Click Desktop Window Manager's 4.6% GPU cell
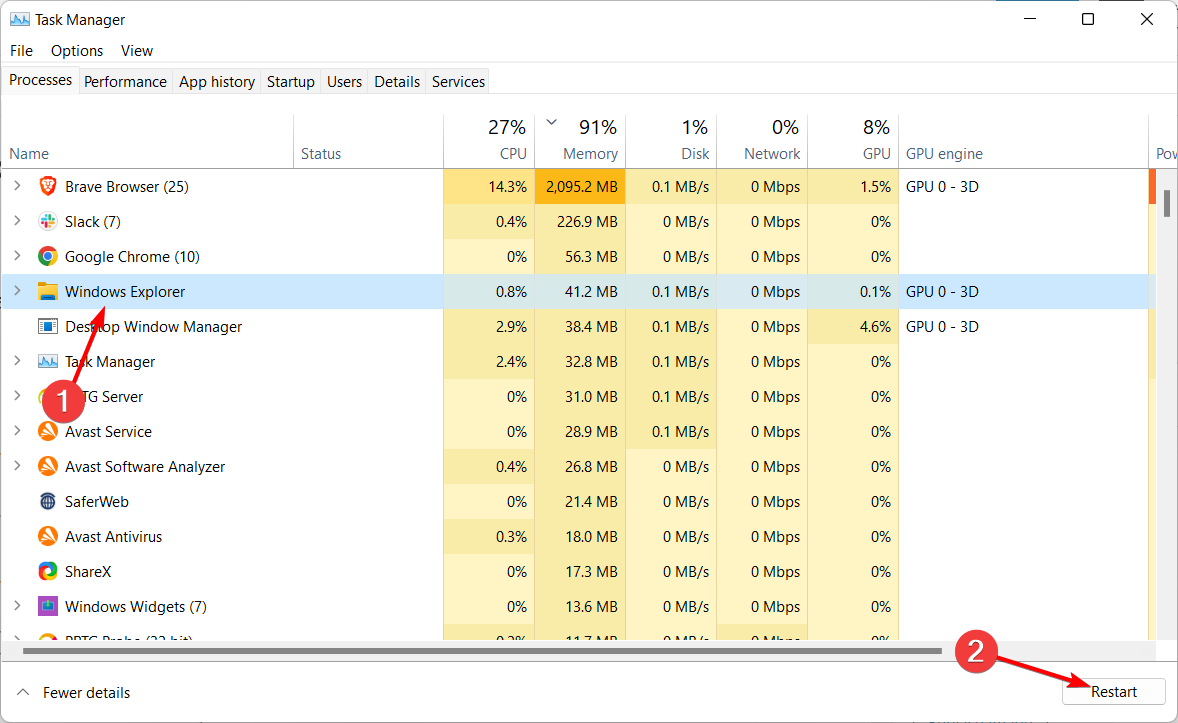Image resolution: width=1178 pixels, height=723 pixels. click(x=853, y=326)
